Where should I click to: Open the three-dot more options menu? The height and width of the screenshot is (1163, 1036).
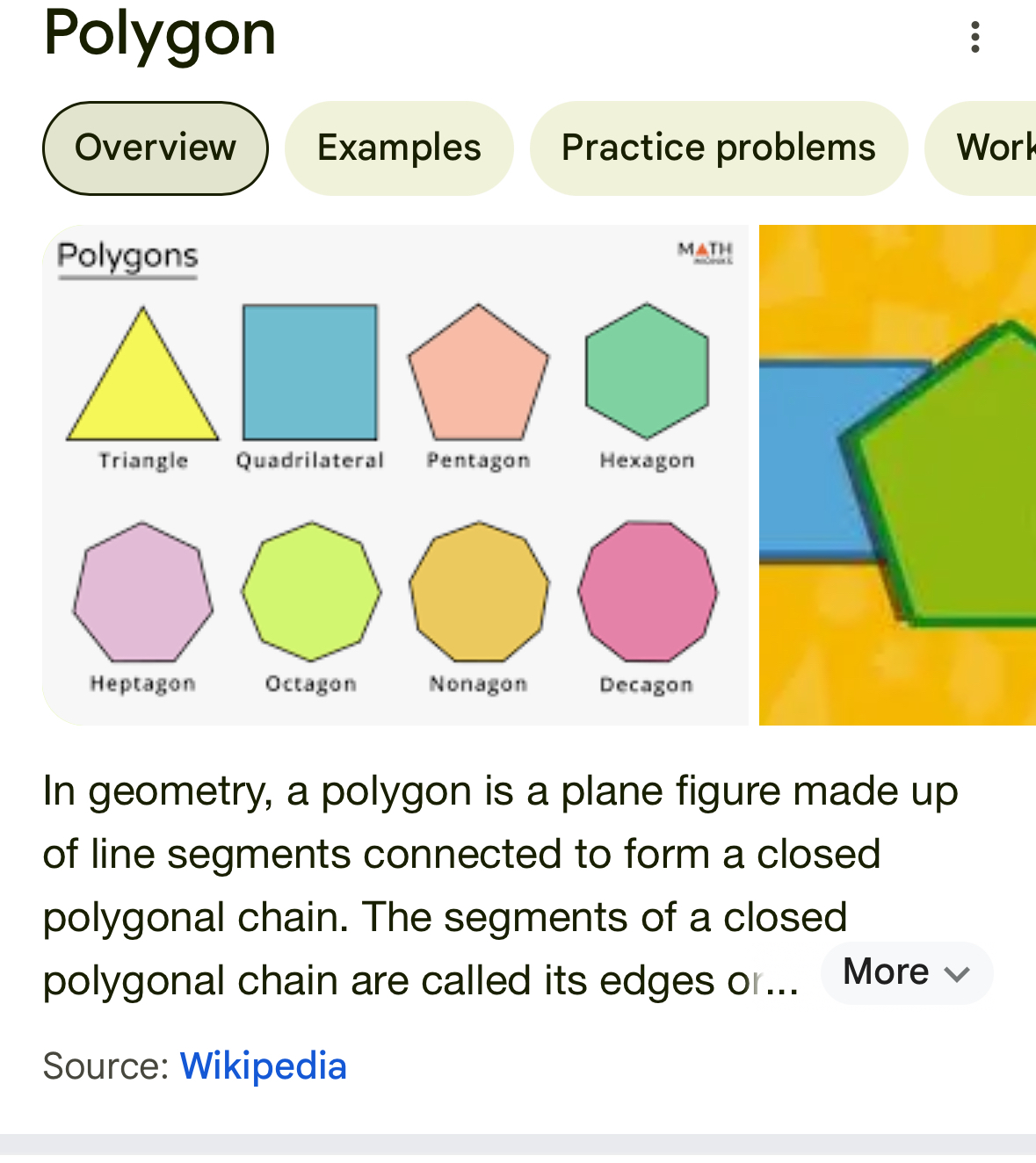point(974,37)
